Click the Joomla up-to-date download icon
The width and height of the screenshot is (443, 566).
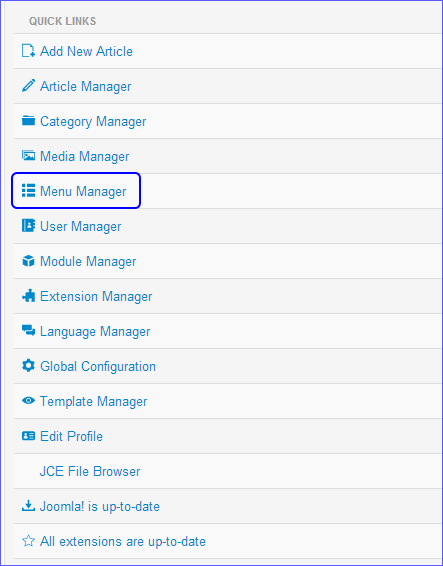(28, 506)
